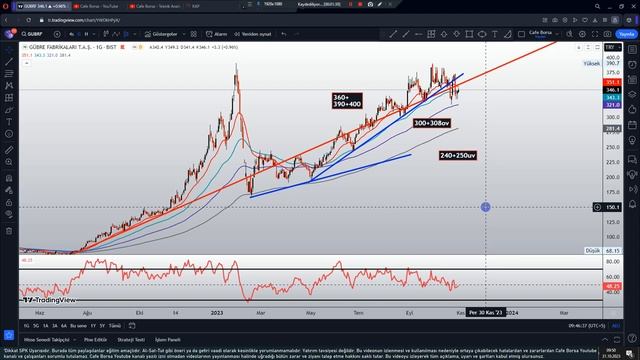Toggle hide all drawings eye icon
Image resolution: width=640 pixels, height=360 pixels.
pyautogui.click(x=9, y=214)
